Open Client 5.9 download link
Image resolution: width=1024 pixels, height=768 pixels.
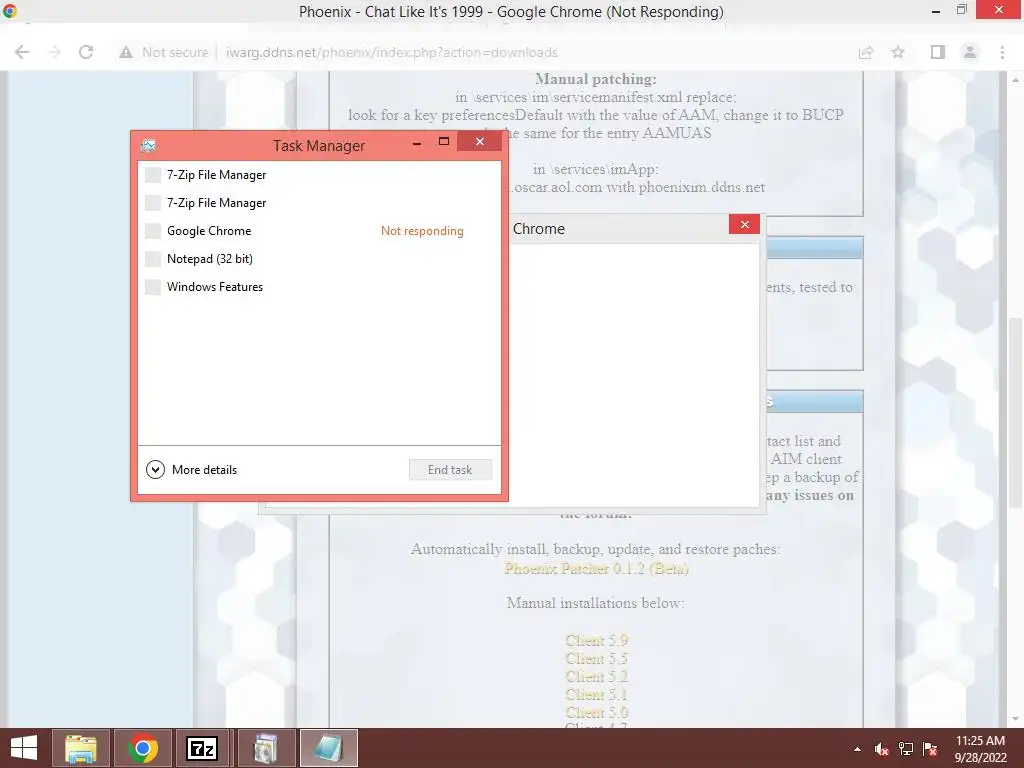[x=596, y=640]
